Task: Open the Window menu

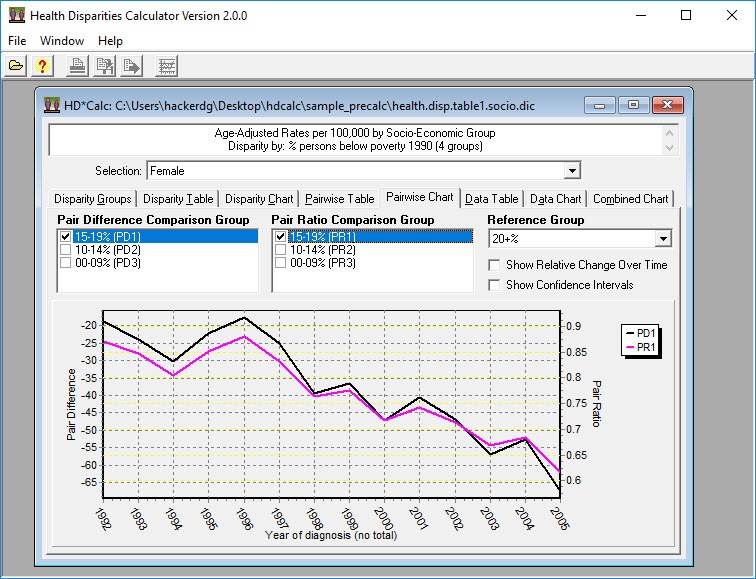Action: (x=62, y=41)
